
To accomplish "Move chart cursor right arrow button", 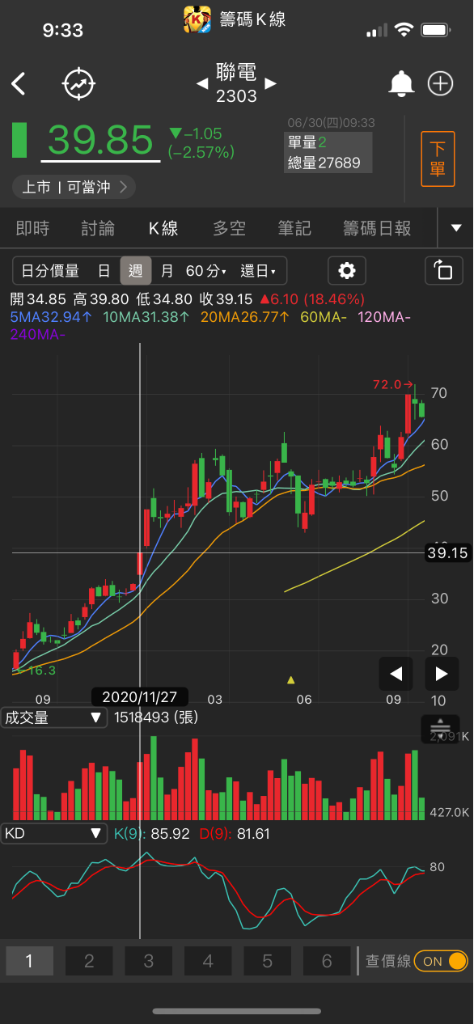I will click(x=441, y=674).
